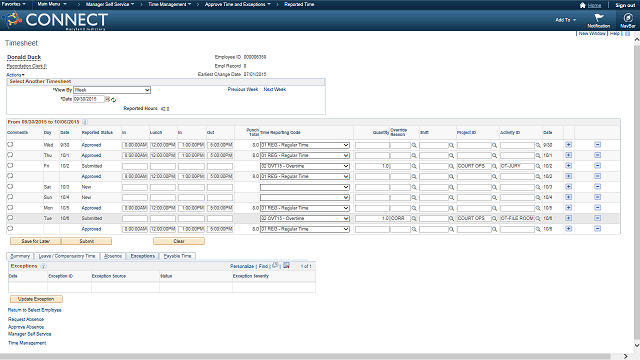This screenshot has width=640, height=360.
Task: Open the Favorites menu
Action: point(14,4)
